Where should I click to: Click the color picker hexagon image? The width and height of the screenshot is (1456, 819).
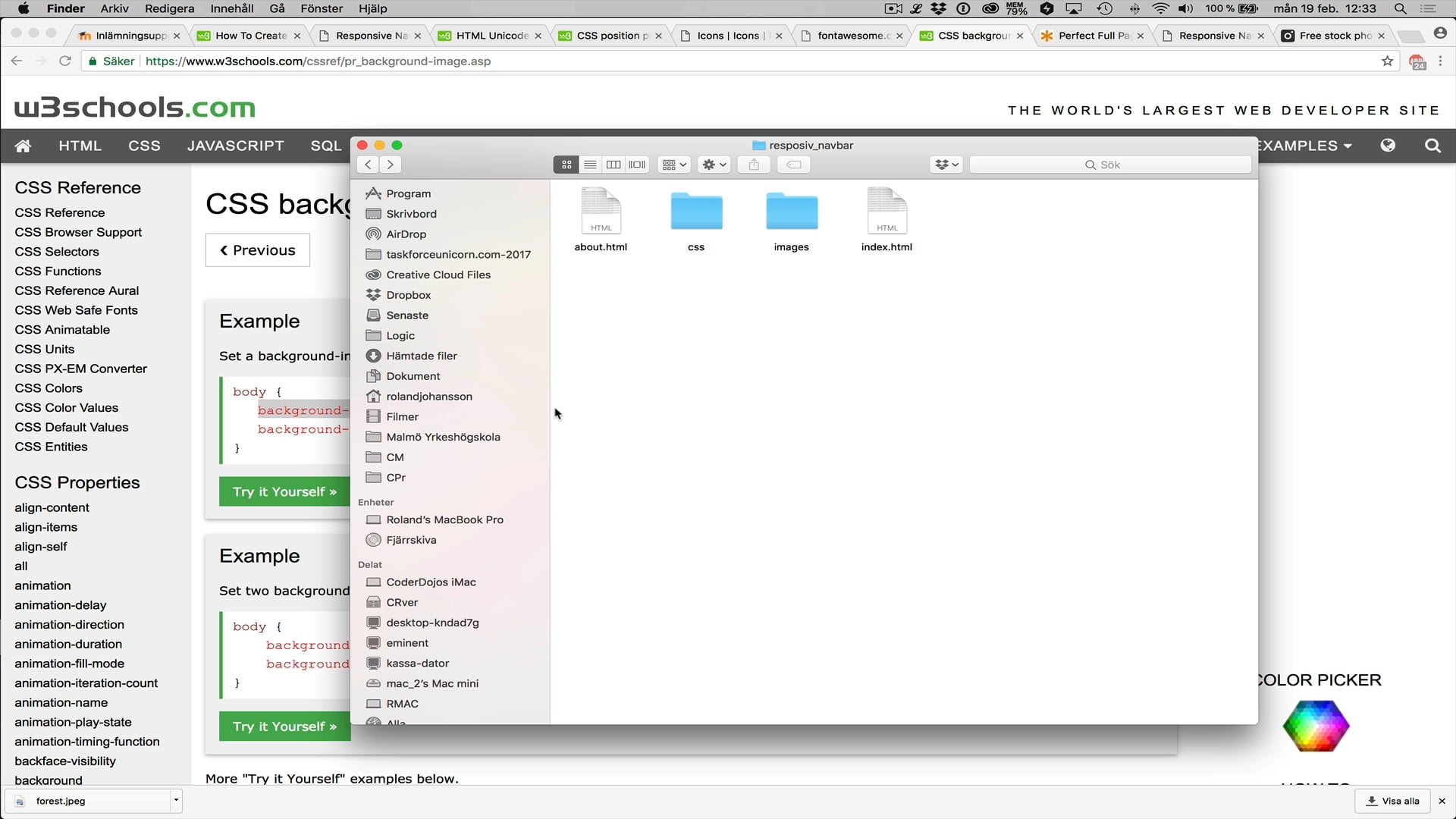1316,726
